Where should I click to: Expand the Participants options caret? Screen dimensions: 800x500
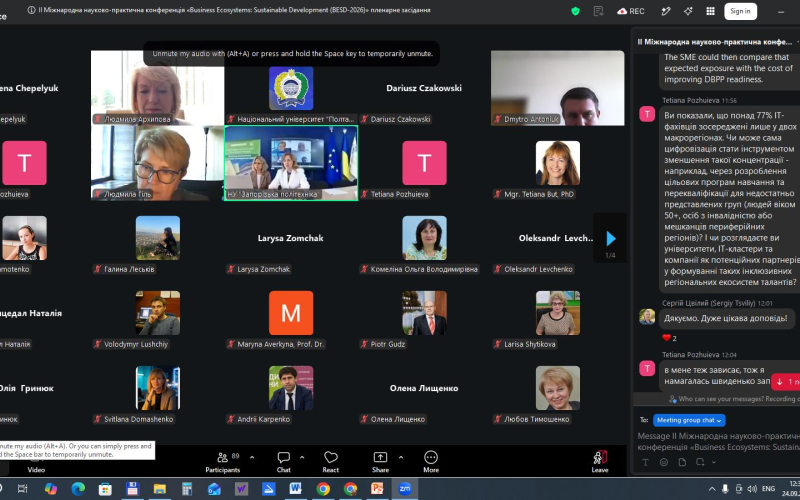(252, 457)
